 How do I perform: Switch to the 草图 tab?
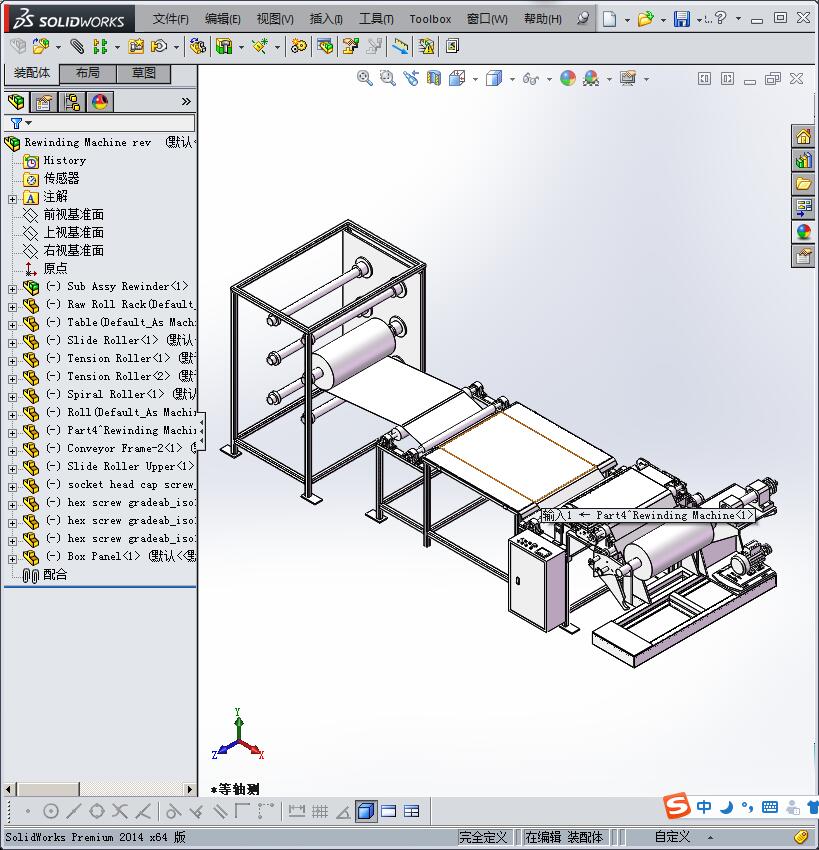144,73
